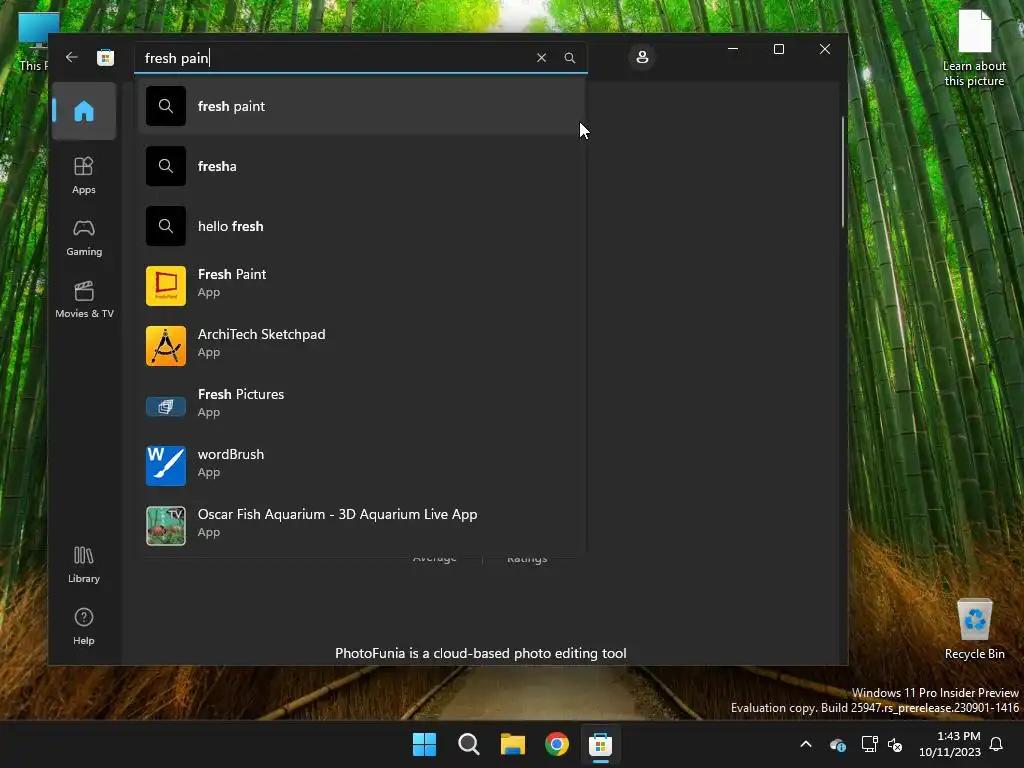Screen dimensions: 1024x768
Task: Open the Movies & TV section
Action: point(84,300)
